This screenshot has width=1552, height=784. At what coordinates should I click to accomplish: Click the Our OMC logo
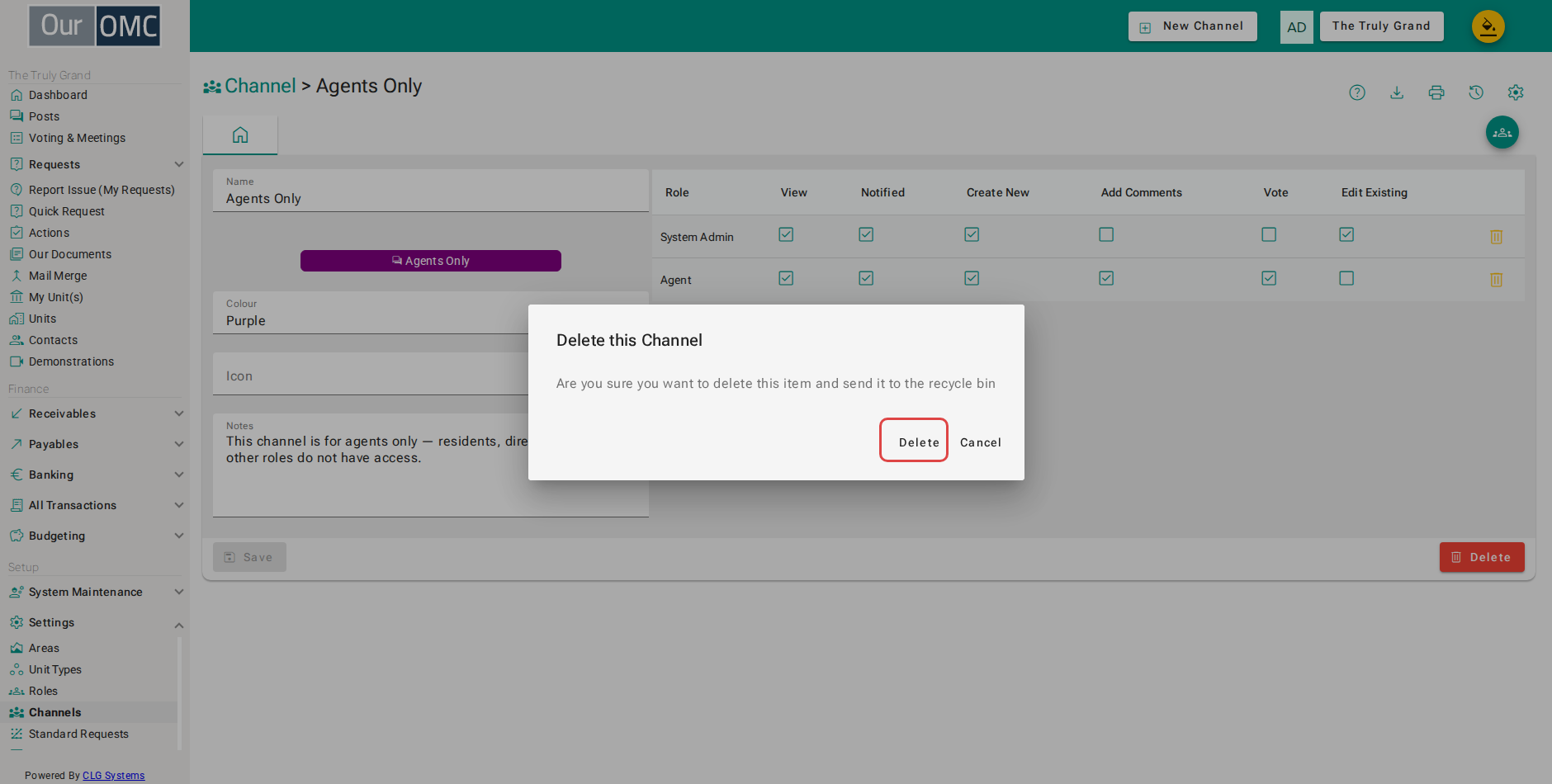[x=95, y=26]
